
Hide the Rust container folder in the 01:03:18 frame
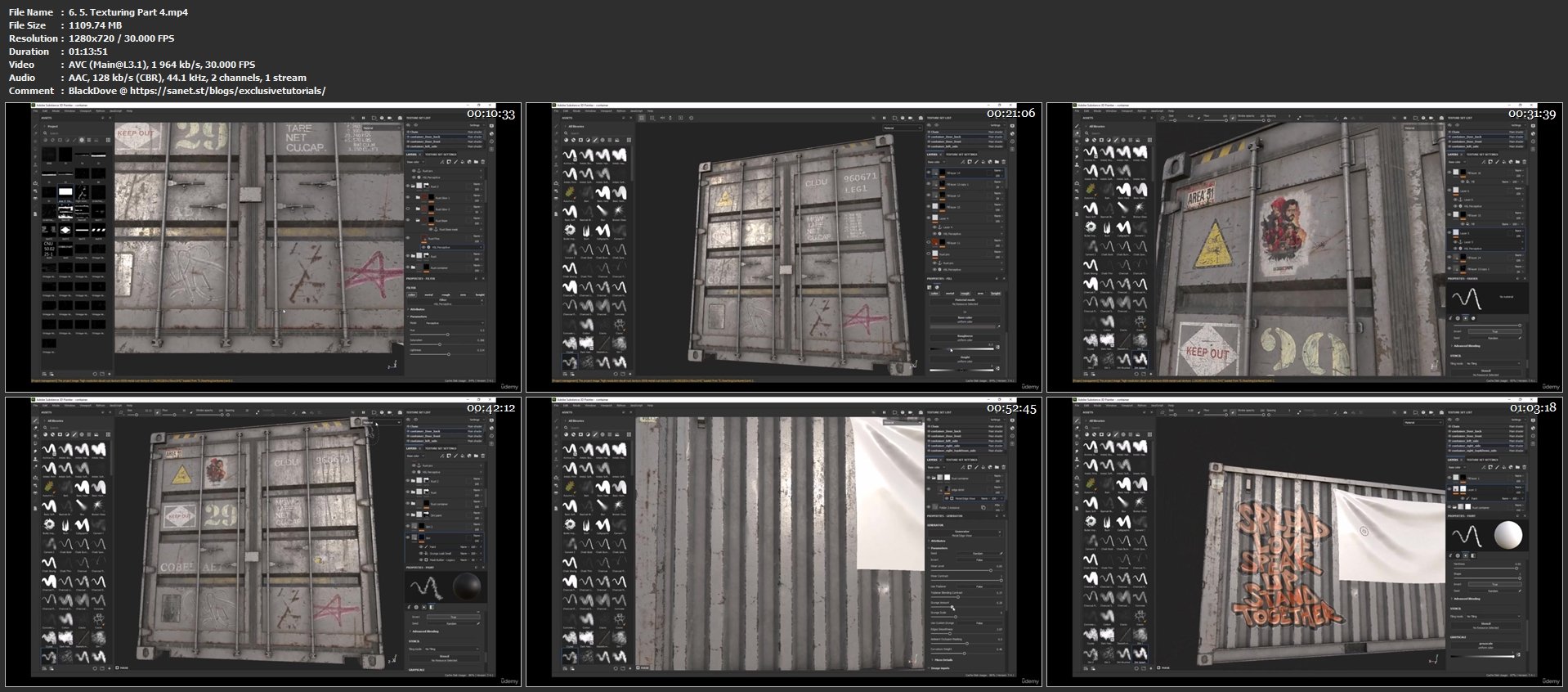1449,507
